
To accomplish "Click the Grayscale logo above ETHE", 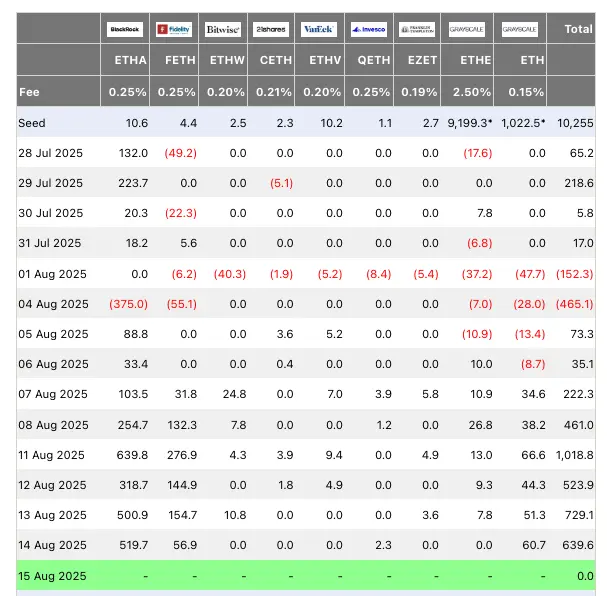I will [x=466, y=29].
